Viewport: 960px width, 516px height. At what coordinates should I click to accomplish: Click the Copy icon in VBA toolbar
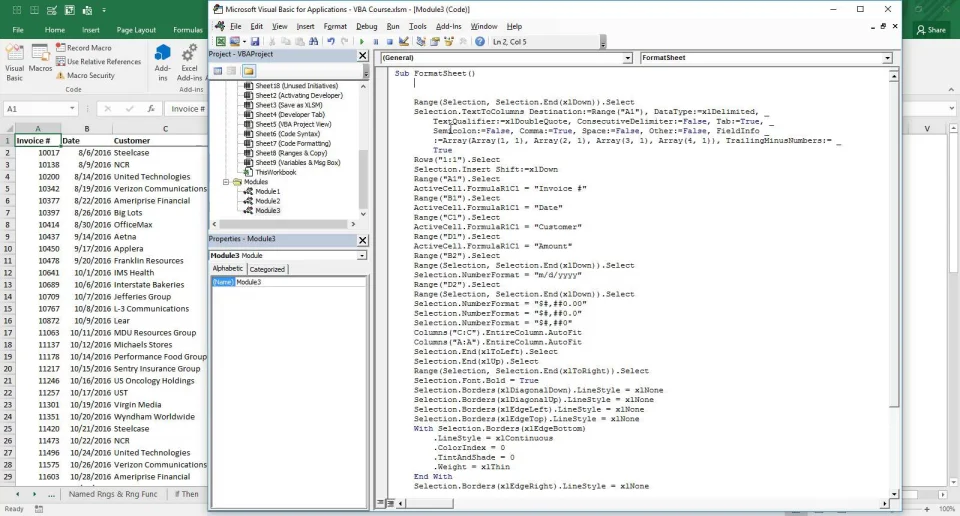[286, 42]
